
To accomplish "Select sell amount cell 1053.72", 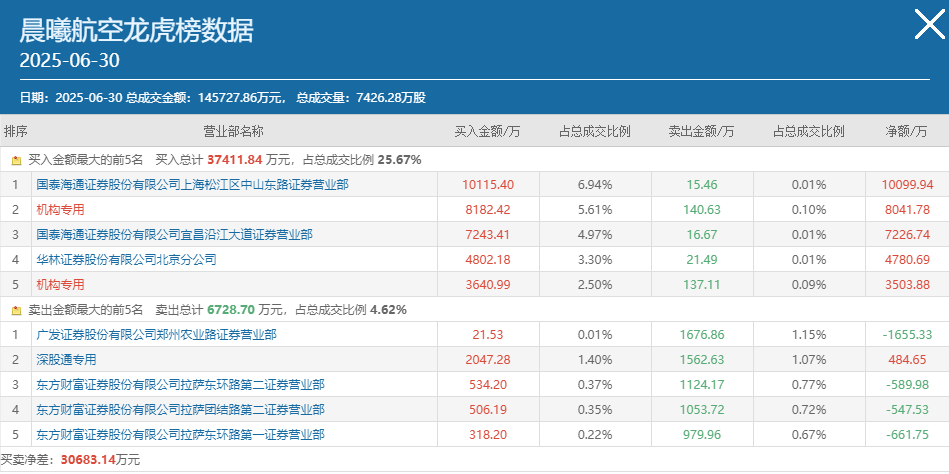I will [x=702, y=410].
